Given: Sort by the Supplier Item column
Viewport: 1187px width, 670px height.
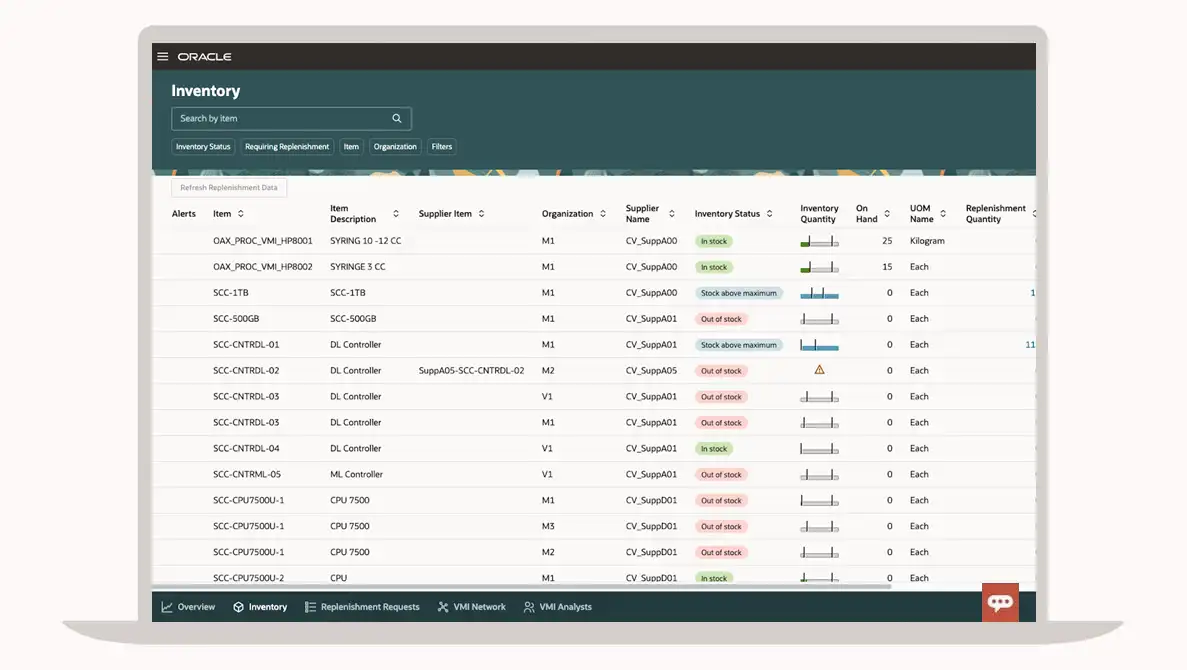Looking at the screenshot, I should point(481,214).
